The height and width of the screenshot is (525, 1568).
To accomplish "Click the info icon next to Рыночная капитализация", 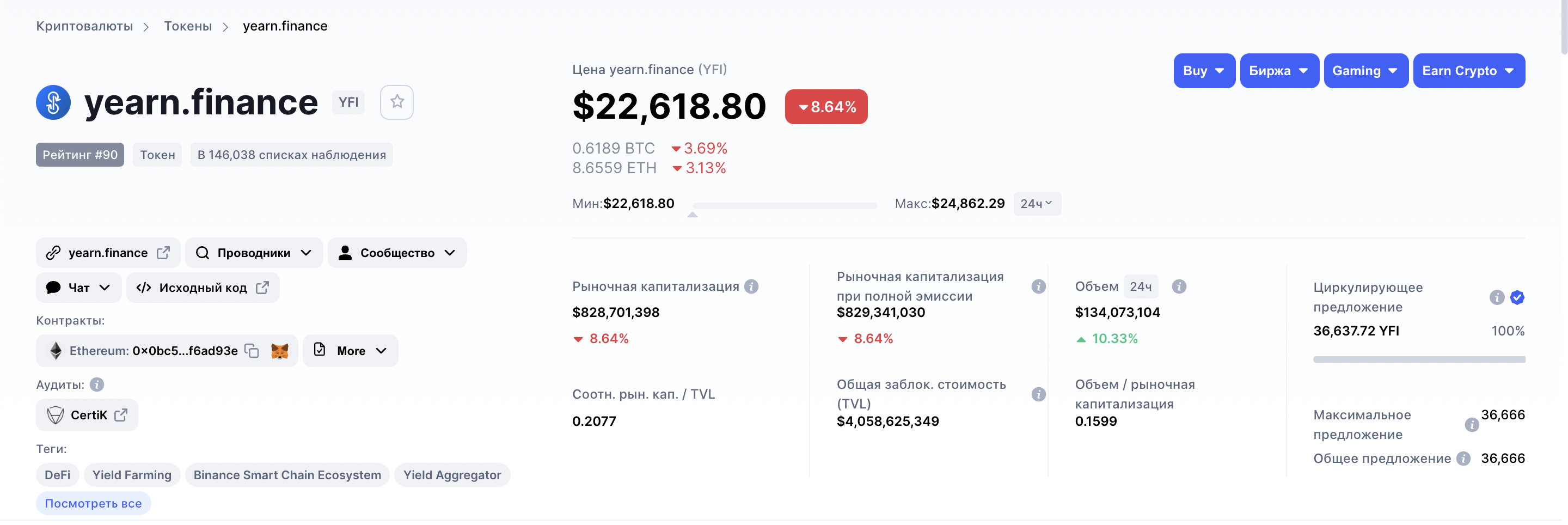I will [752, 286].
